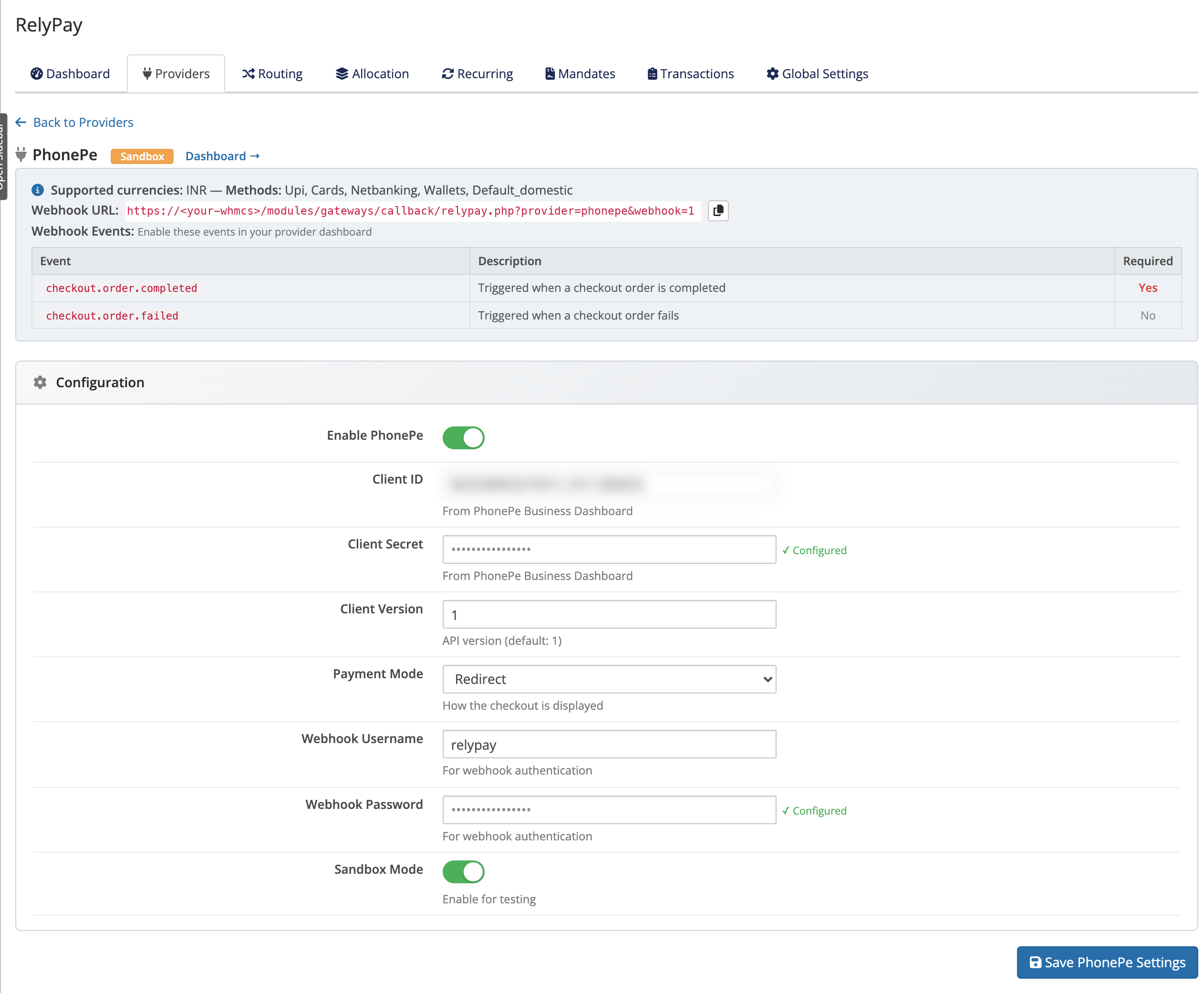Select the webhook URL text
Viewport: 1204px width, 993px height.
pyautogui.click(x=411, y=210)
